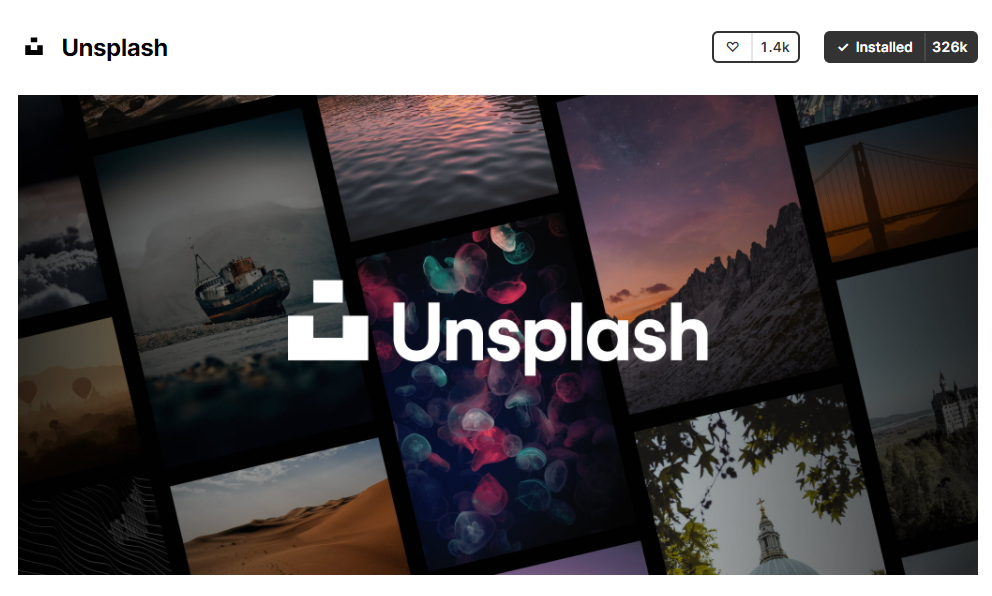The height and width of the screenshot is (596, 992).
Task: Click the 326k installs count
Action: (950, 47)
